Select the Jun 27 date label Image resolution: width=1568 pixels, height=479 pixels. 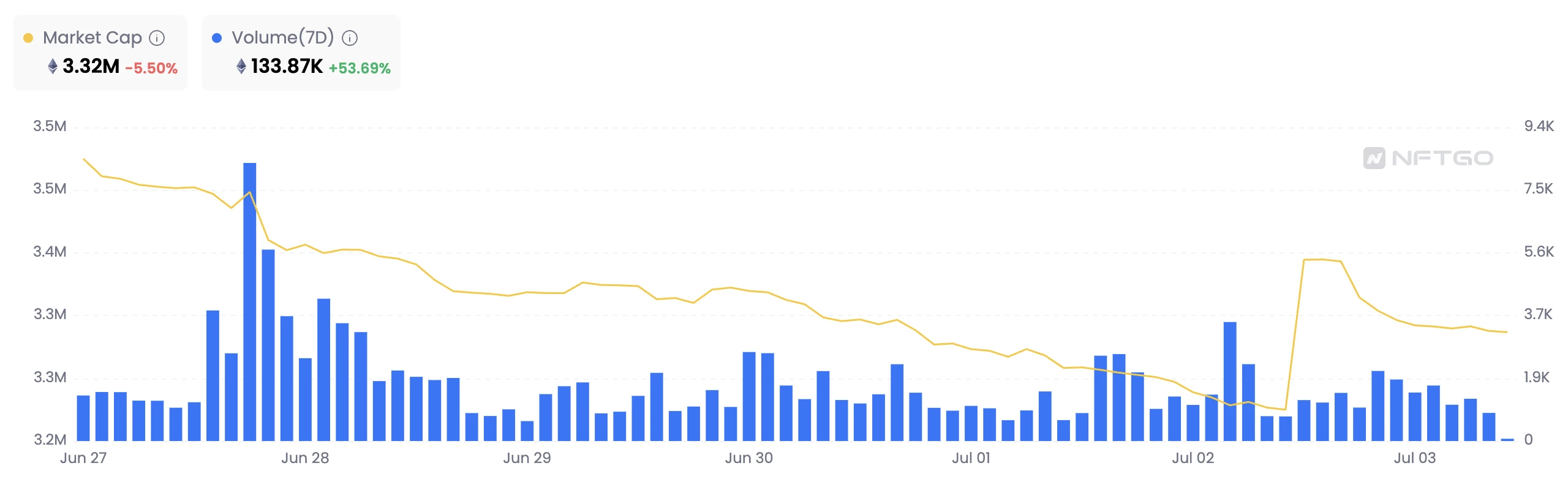point(83,458)
